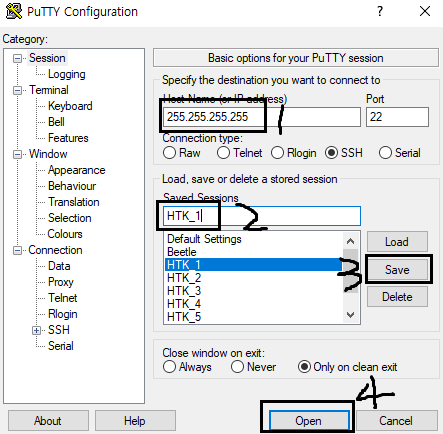
Task: Open the Telnet category in tree
Action: pos(62,298)
